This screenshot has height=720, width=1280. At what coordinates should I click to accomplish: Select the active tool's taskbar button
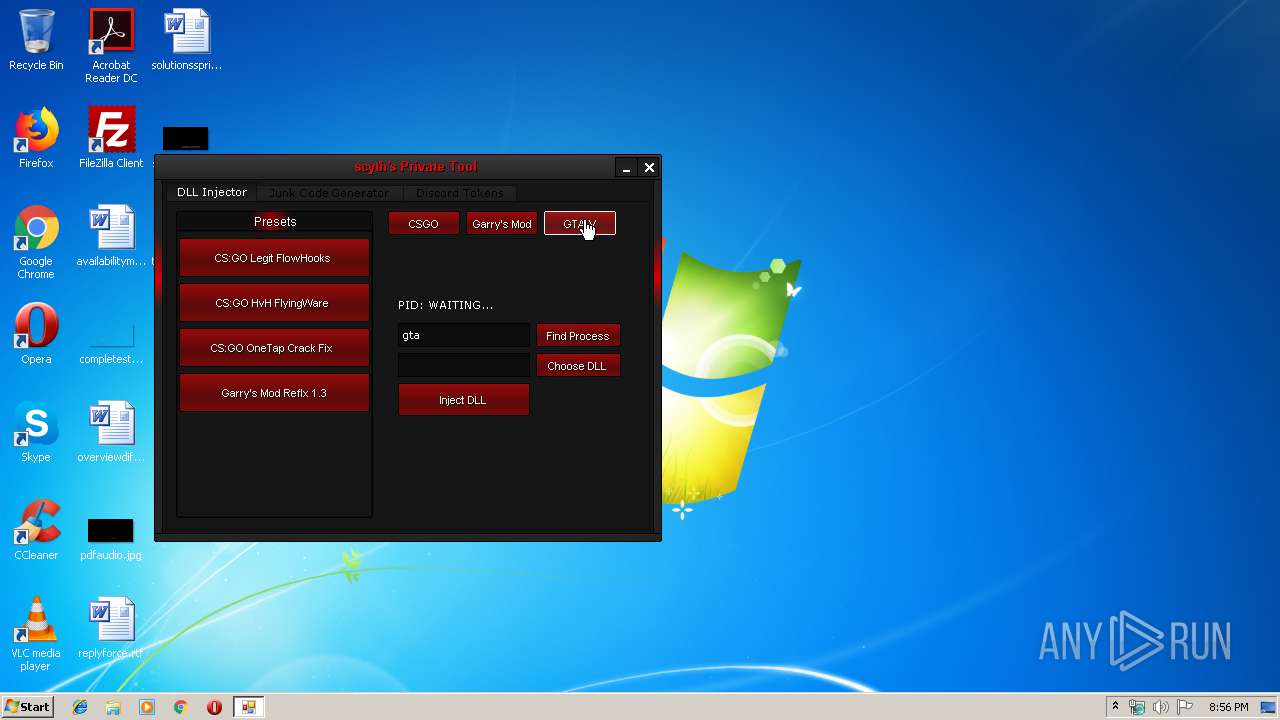pyautogui.click(x=248, y=707)
